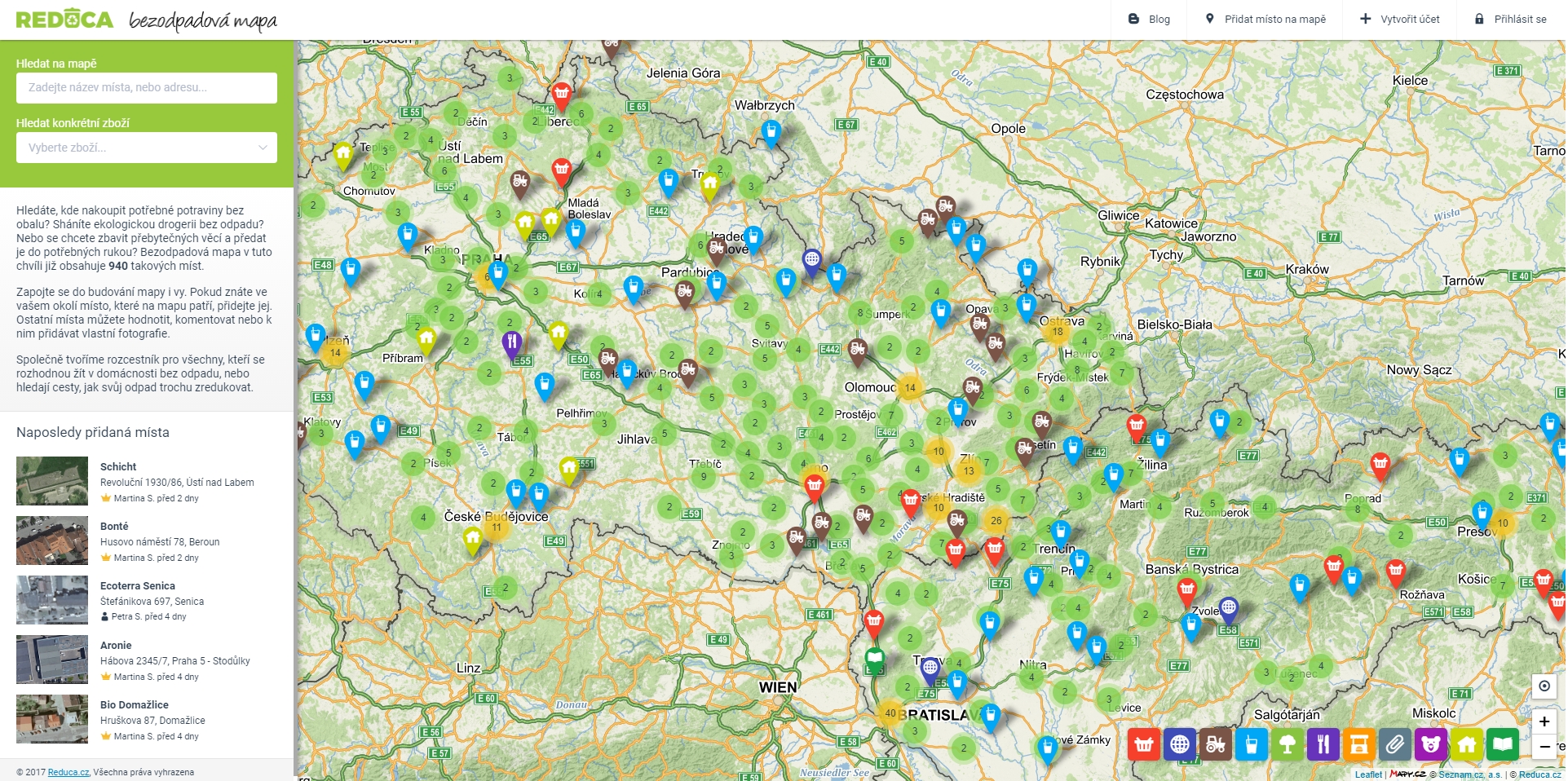
Task: Expand the 11 cluster at České Budějovice
Action: coord(496,527)
